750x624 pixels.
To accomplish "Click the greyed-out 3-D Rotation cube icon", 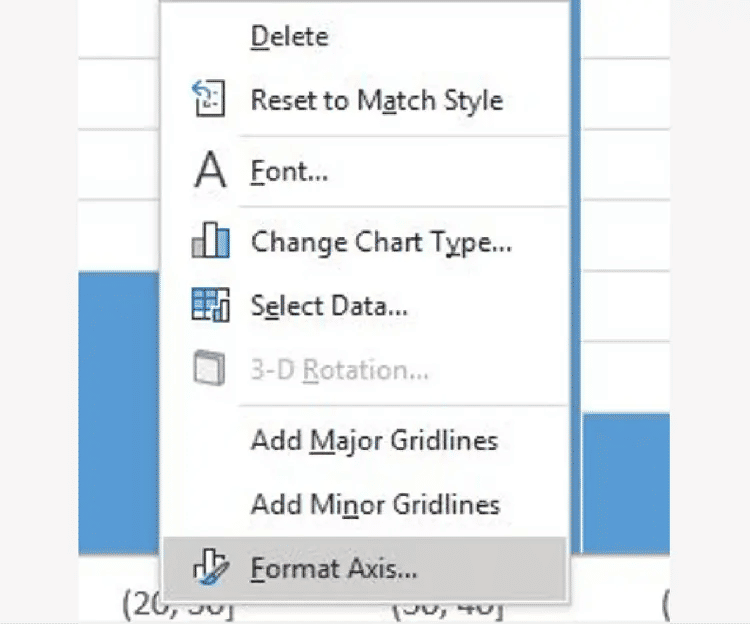I will (209, 368).
